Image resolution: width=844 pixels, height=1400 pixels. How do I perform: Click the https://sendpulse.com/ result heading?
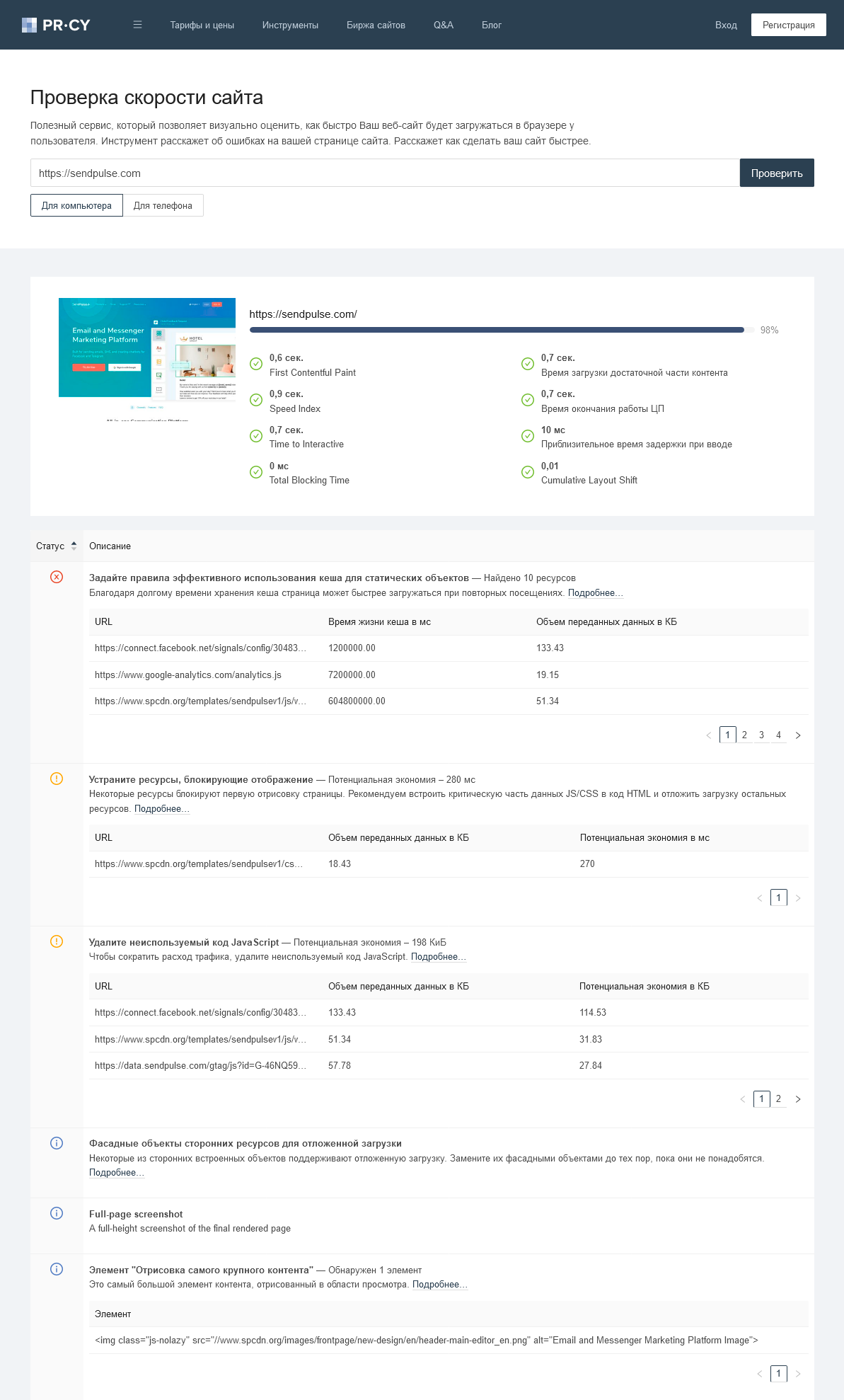(303, 314)
